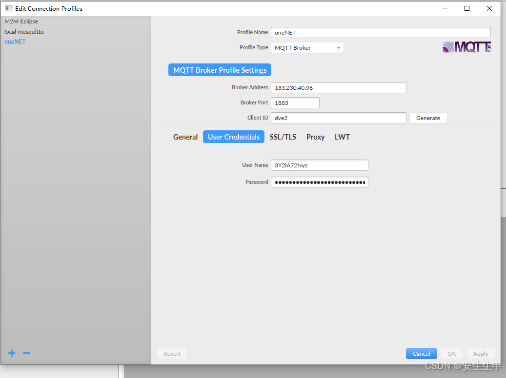Close the Edit Connection Profiles window

coord(489,8)
